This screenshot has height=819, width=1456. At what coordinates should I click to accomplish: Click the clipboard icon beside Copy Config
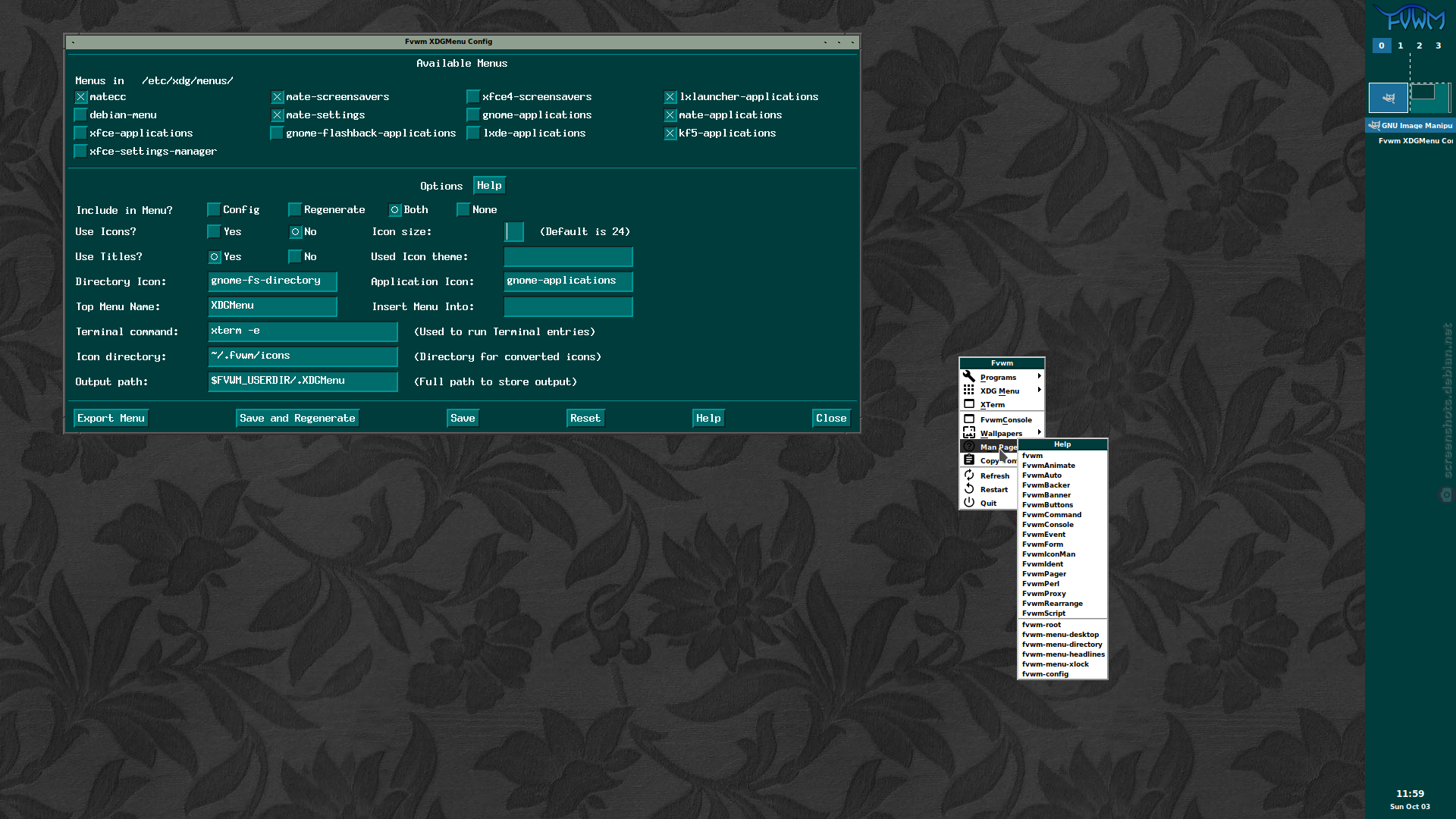coord(969,460)
